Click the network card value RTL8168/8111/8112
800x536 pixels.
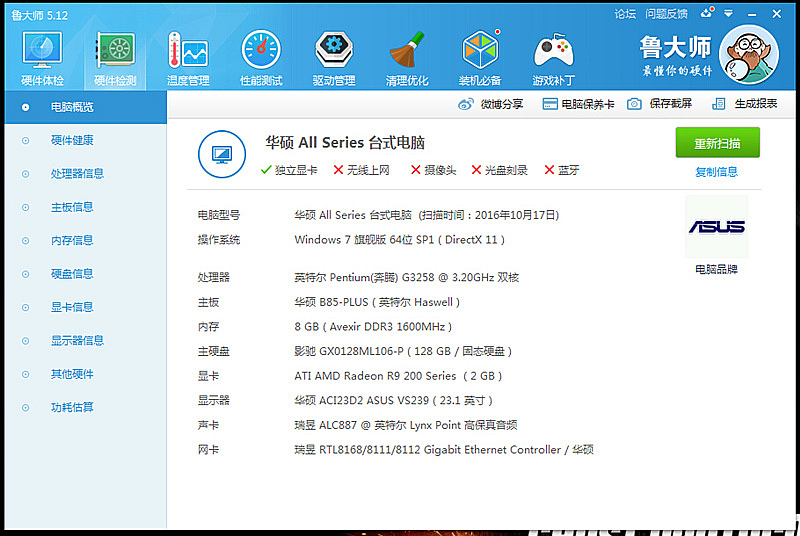coord(444,450)
